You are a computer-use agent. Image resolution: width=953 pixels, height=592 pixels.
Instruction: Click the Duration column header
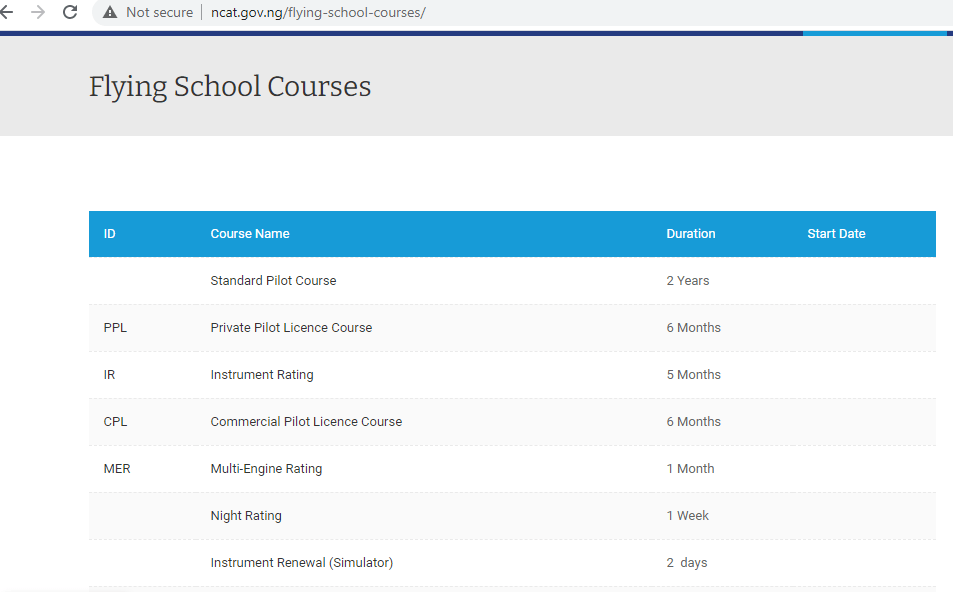[x=690, y=234]
